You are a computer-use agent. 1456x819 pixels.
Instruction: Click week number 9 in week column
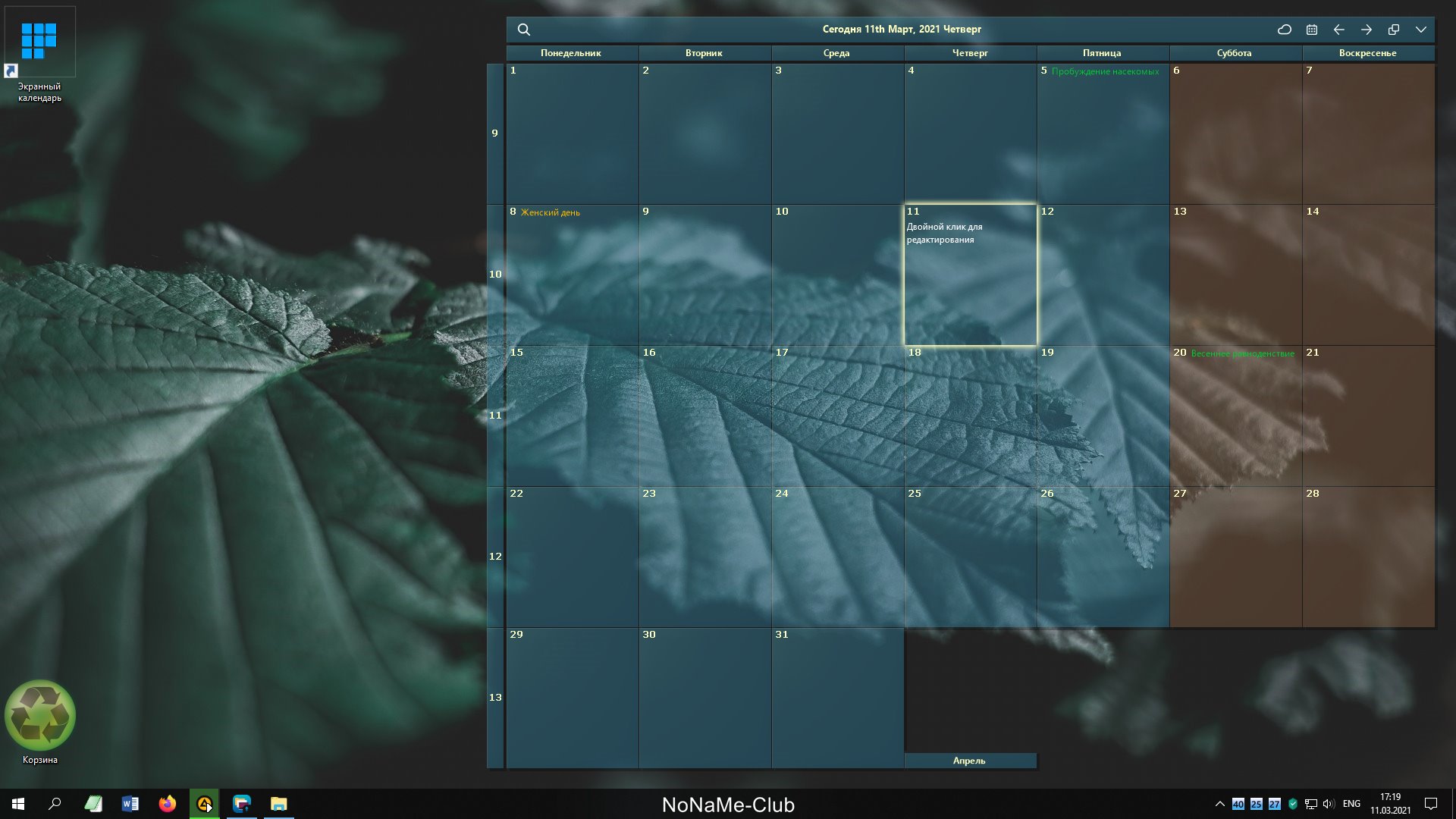pos(495,133)
